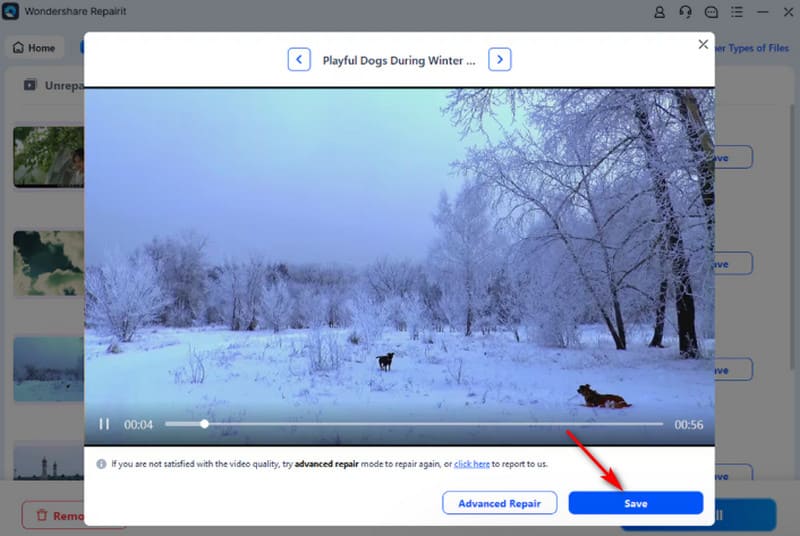This screenshot has height=536, width=800.
Task: Save the repaired video
Action: [635, 503]
